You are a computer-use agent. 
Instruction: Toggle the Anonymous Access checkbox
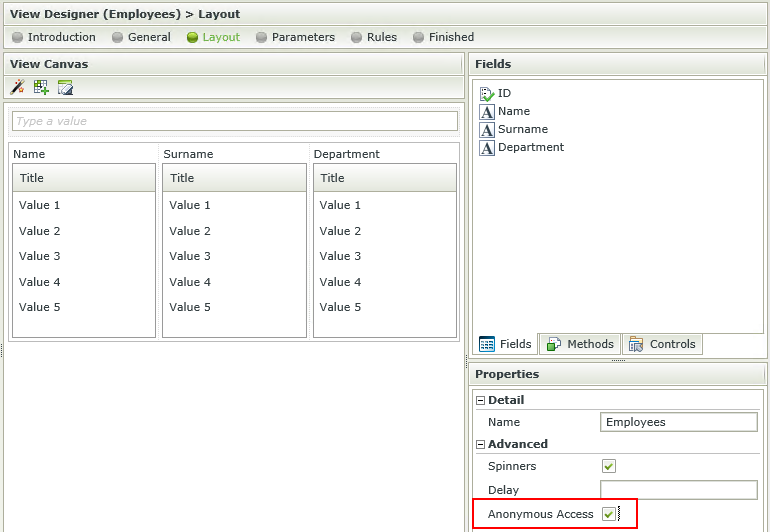point(609,514)
